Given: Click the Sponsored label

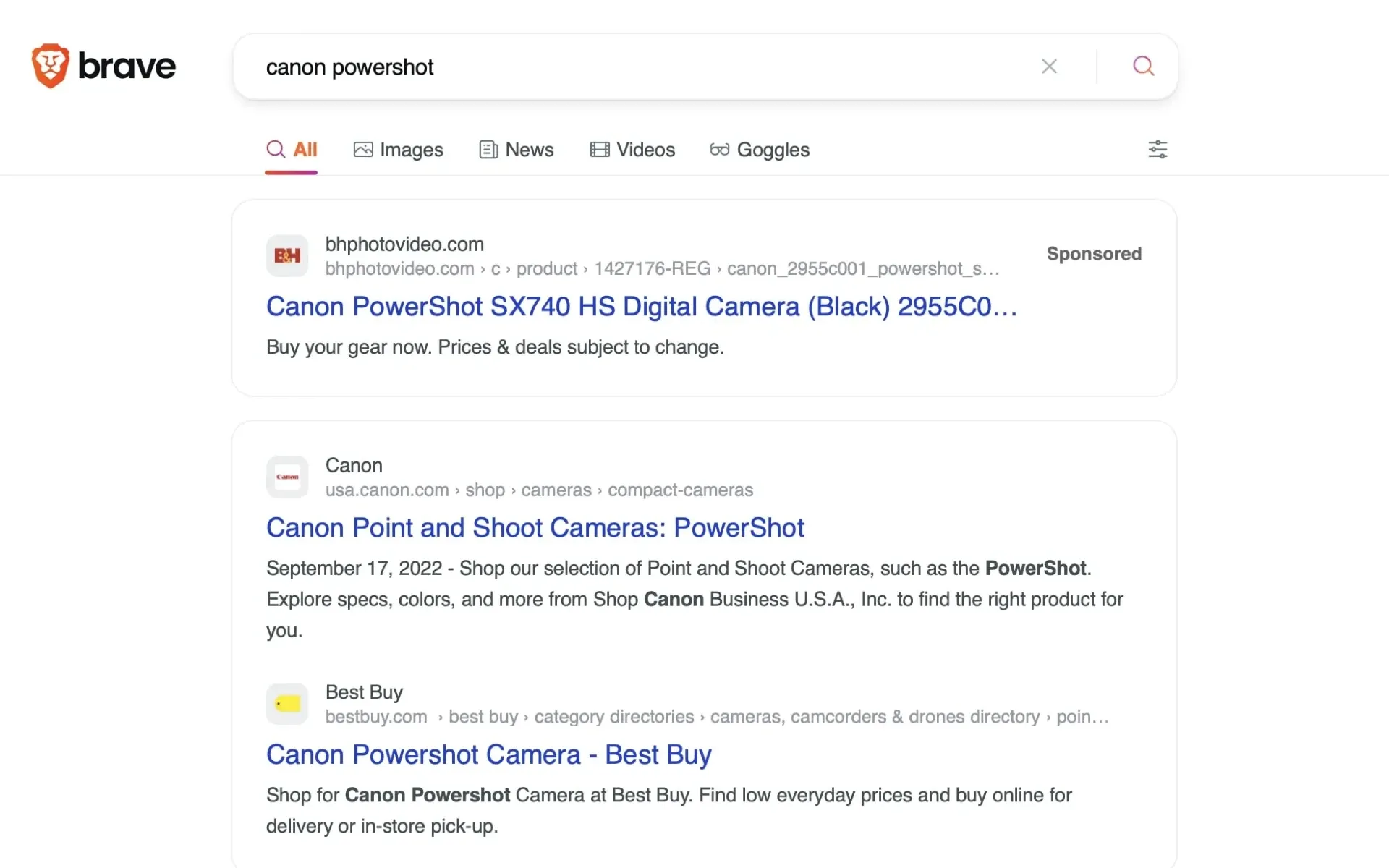Looking at the screenshot, I should click(1094, 254).
